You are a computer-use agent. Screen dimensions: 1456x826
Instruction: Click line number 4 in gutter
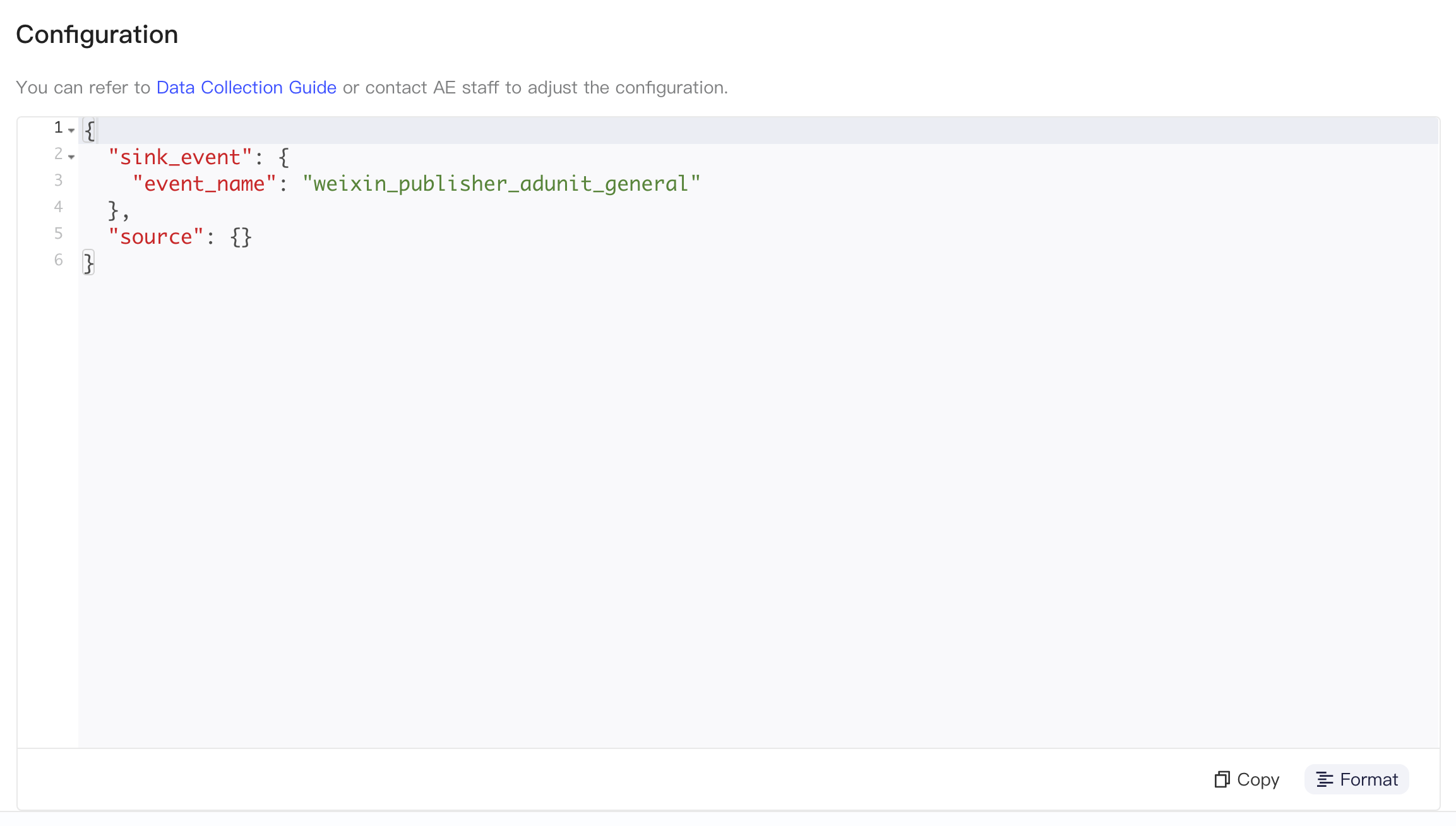click(x=58, y=207)
